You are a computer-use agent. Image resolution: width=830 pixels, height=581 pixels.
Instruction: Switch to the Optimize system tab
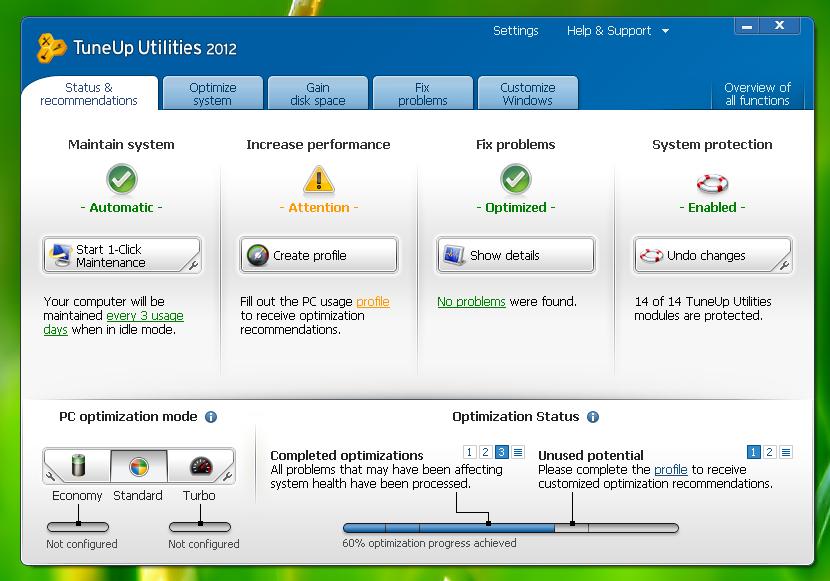tap(213, 94)
